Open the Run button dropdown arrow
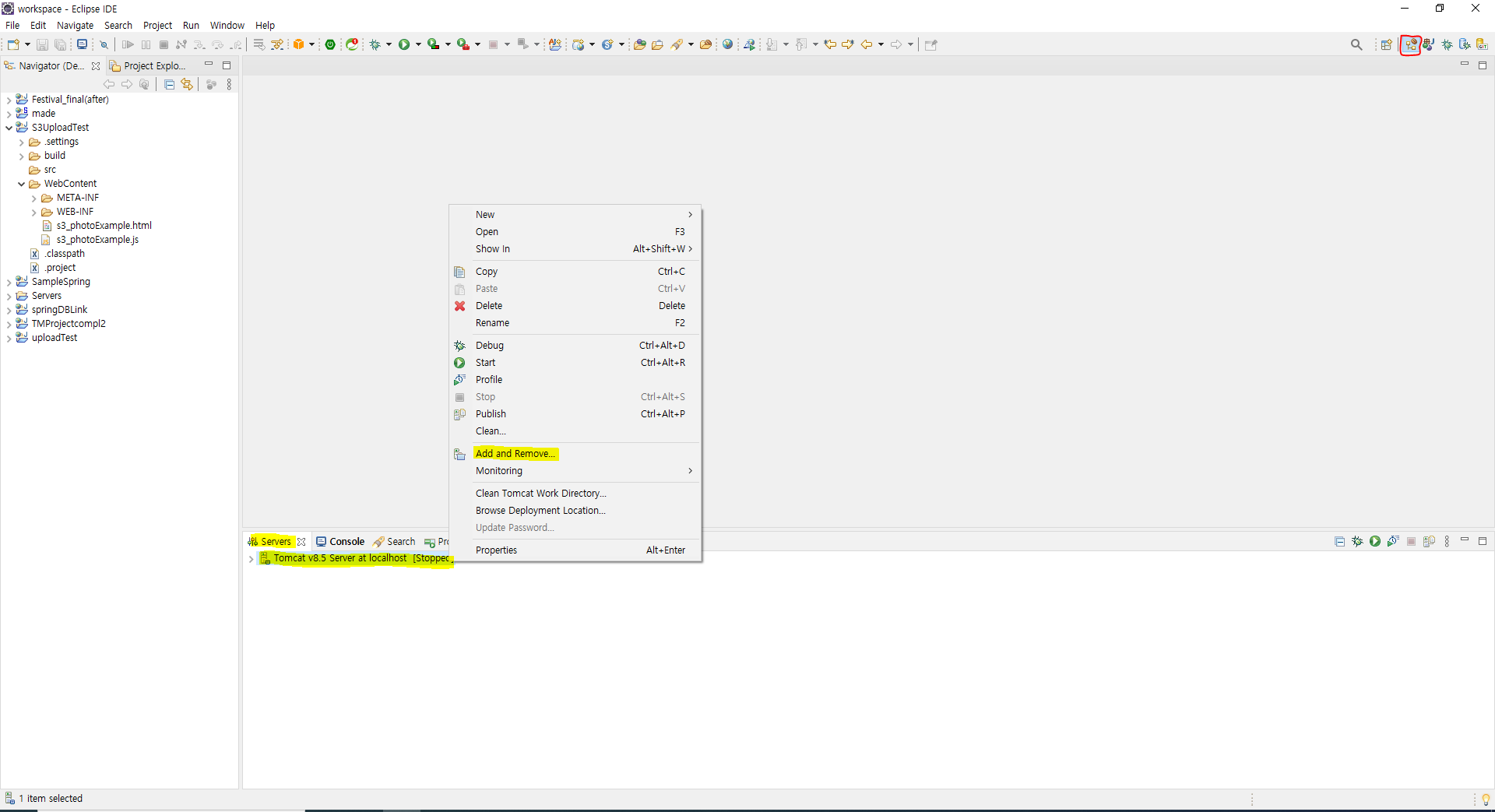The image size is (1495, 812). [418, 44]
